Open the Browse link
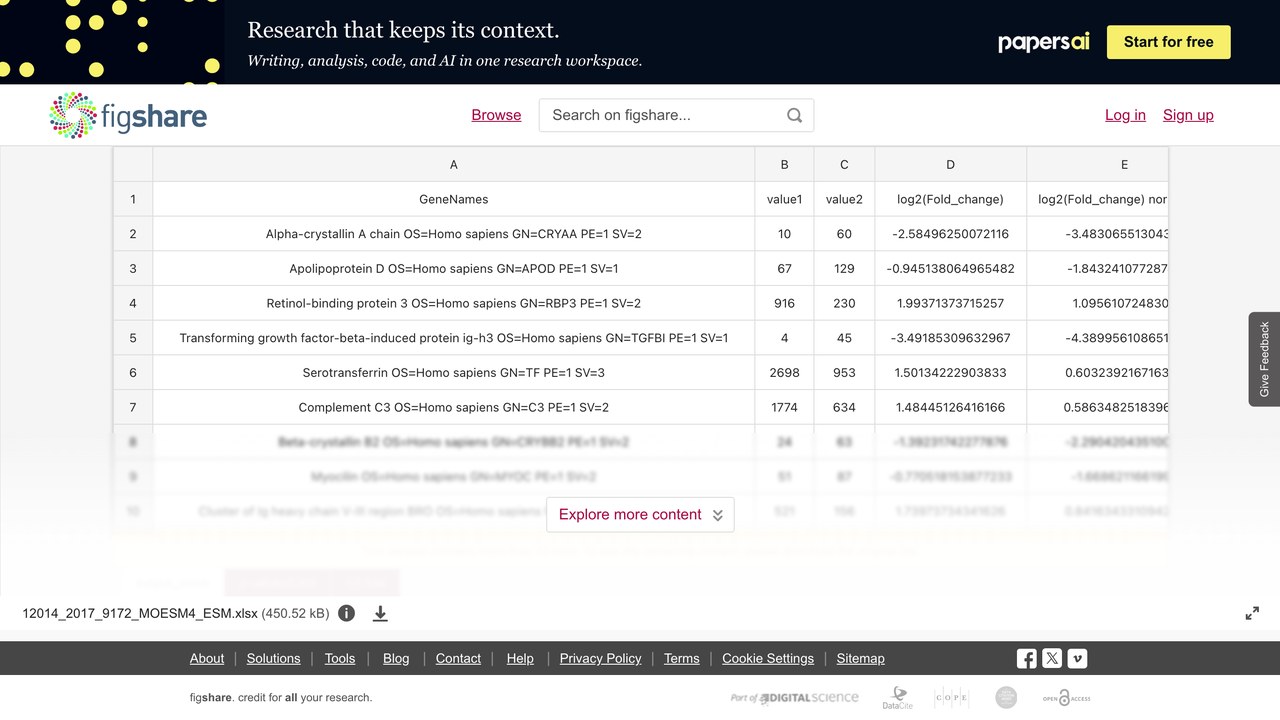The height and width of the screenshot is (720, 1280). tap(496, 115)
